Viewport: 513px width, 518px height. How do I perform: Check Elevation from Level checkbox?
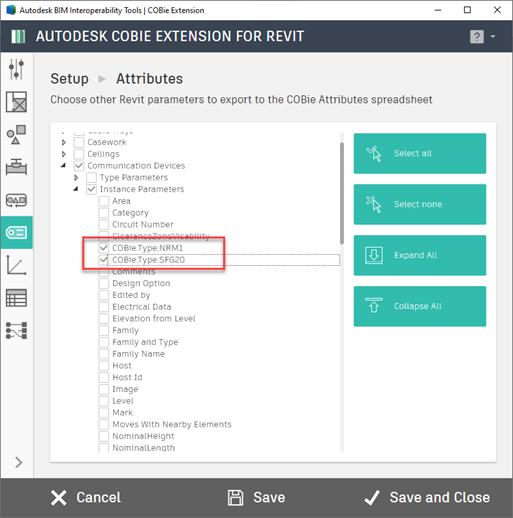[104, 319]
